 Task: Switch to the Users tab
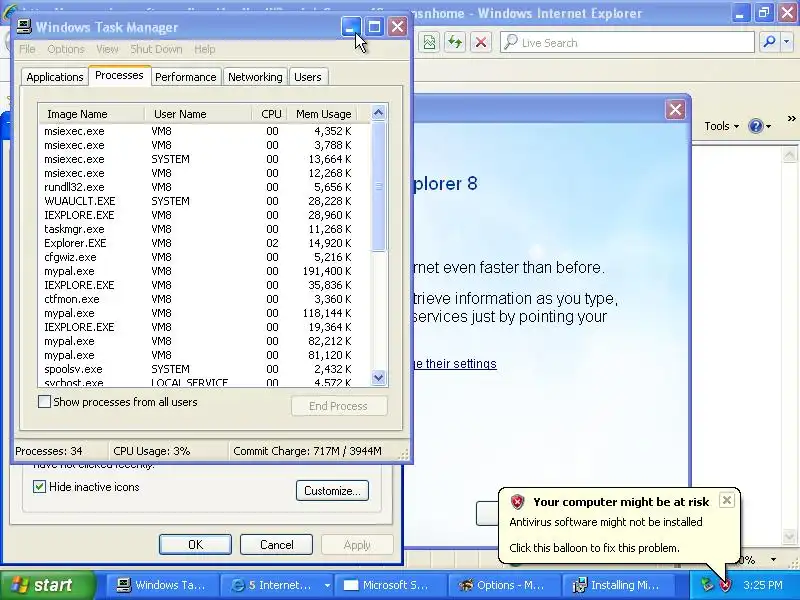point(308,77)
